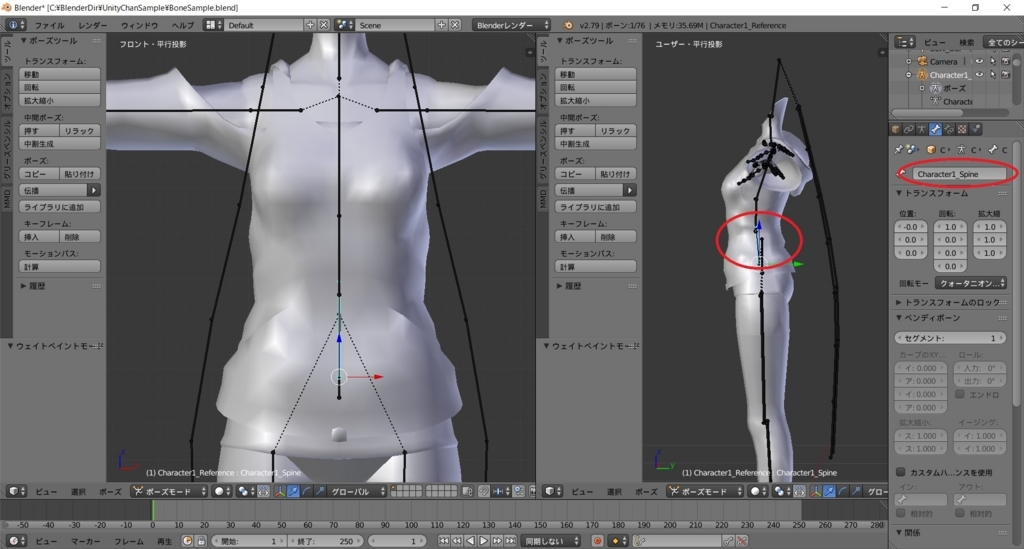Toggle timeline range lock icon

201,541
